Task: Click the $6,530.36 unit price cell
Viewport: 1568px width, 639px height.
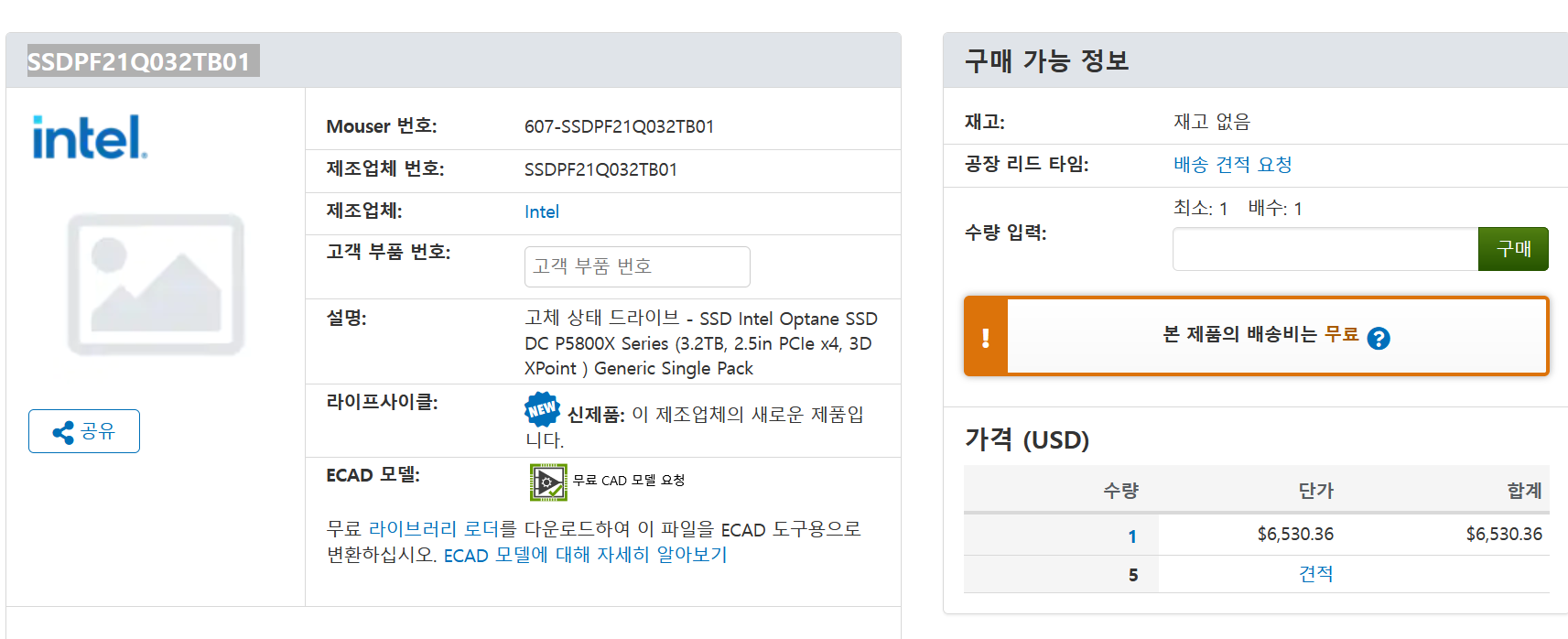Action: pos(1295,534)
